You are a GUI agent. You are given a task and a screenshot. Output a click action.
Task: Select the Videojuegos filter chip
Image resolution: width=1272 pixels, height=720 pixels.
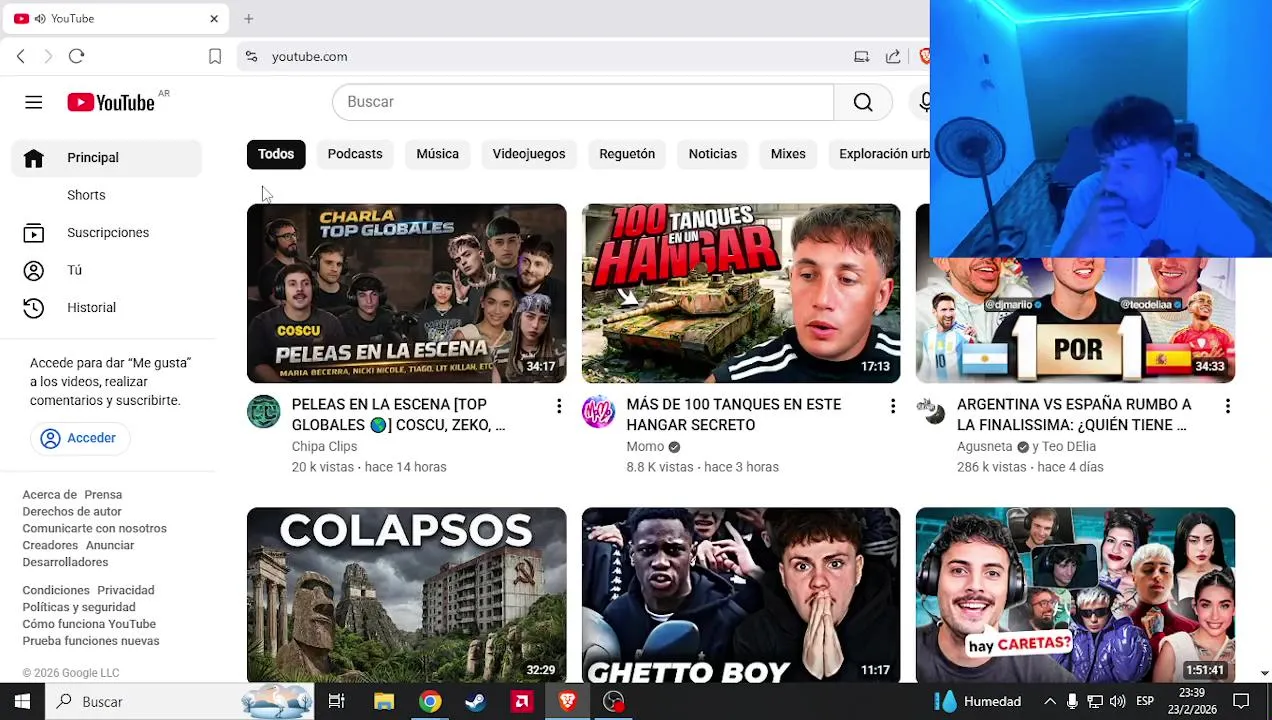pyautogui.click(x=529, y=154)
